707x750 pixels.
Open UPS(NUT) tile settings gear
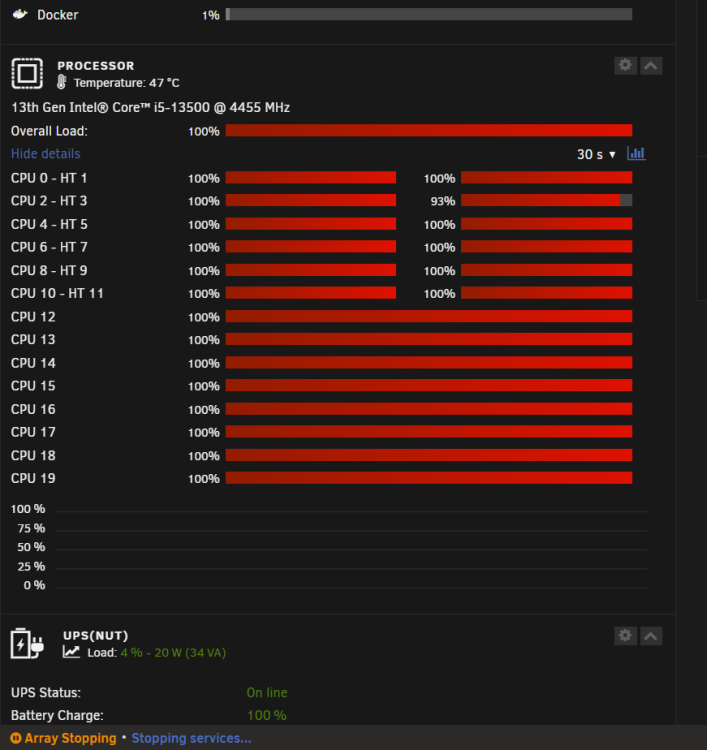(625, 636)
